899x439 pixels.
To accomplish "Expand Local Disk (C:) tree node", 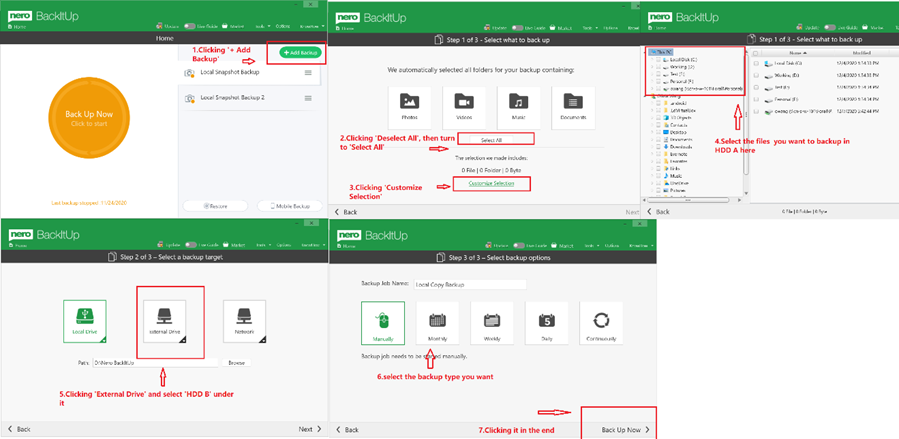I will click(652, 60).
